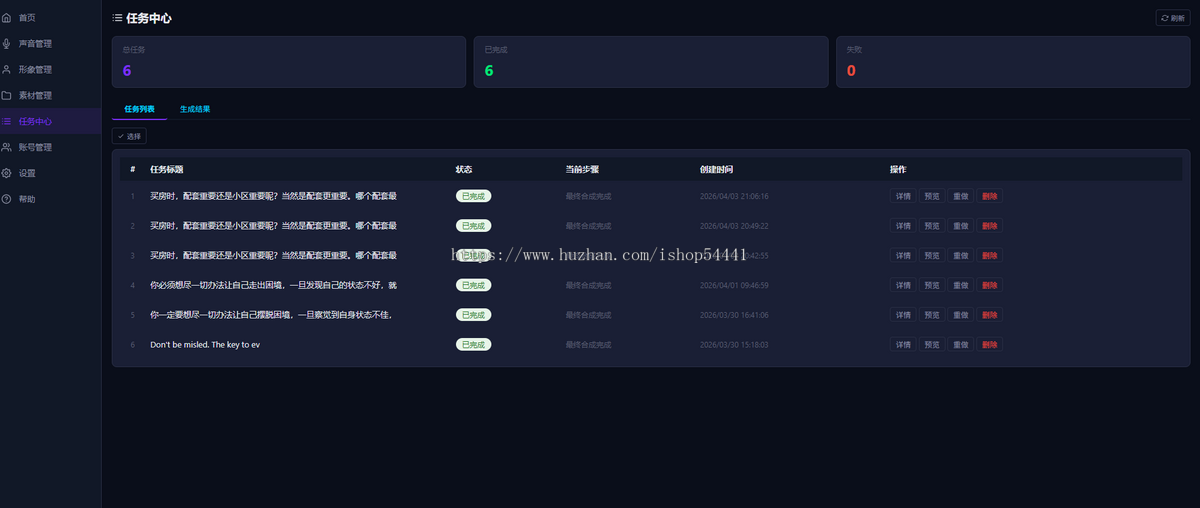1200x508 pixels.
Task: Click the 素材管理 folder icon
Action: pyautogui.click(x=7, y=96)
